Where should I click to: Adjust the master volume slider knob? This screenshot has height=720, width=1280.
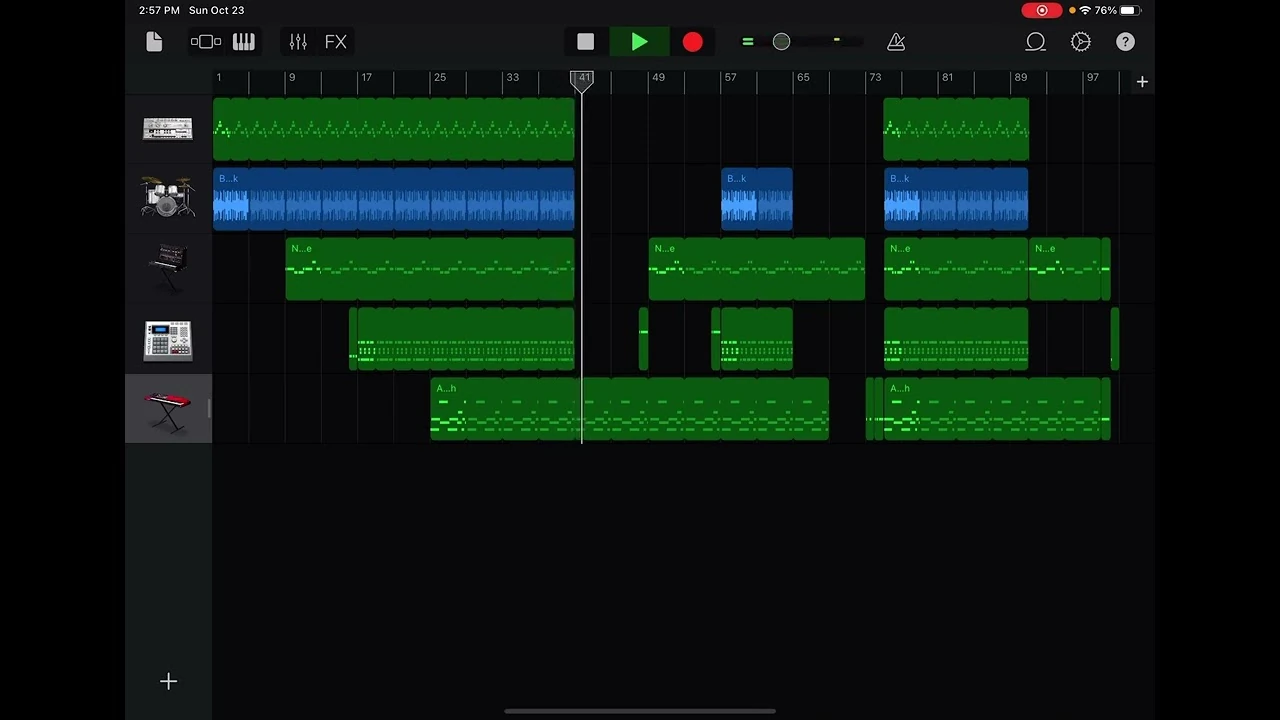[x=781, y=41]
